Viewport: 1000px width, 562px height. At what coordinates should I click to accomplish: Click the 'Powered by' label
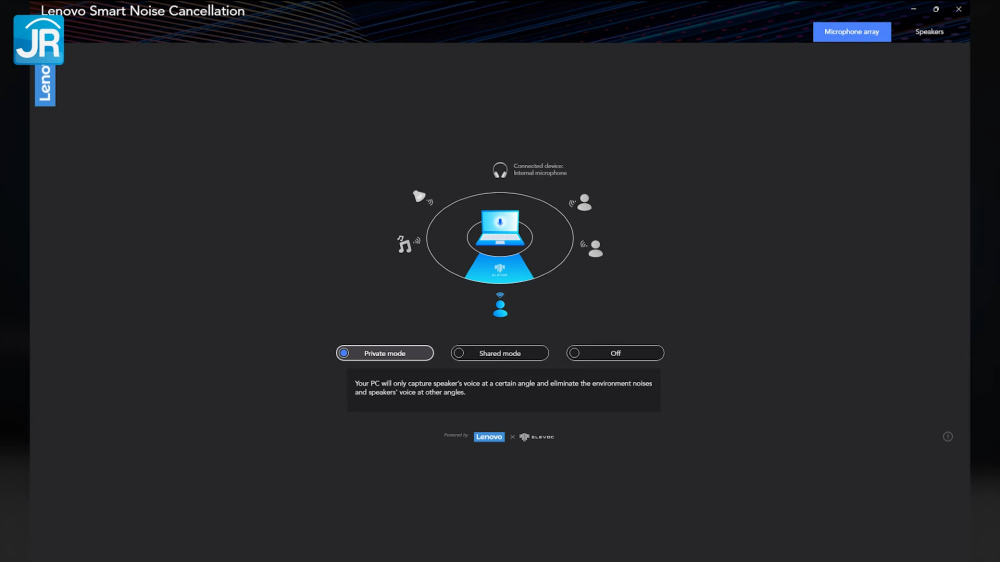tap(456, 435)
